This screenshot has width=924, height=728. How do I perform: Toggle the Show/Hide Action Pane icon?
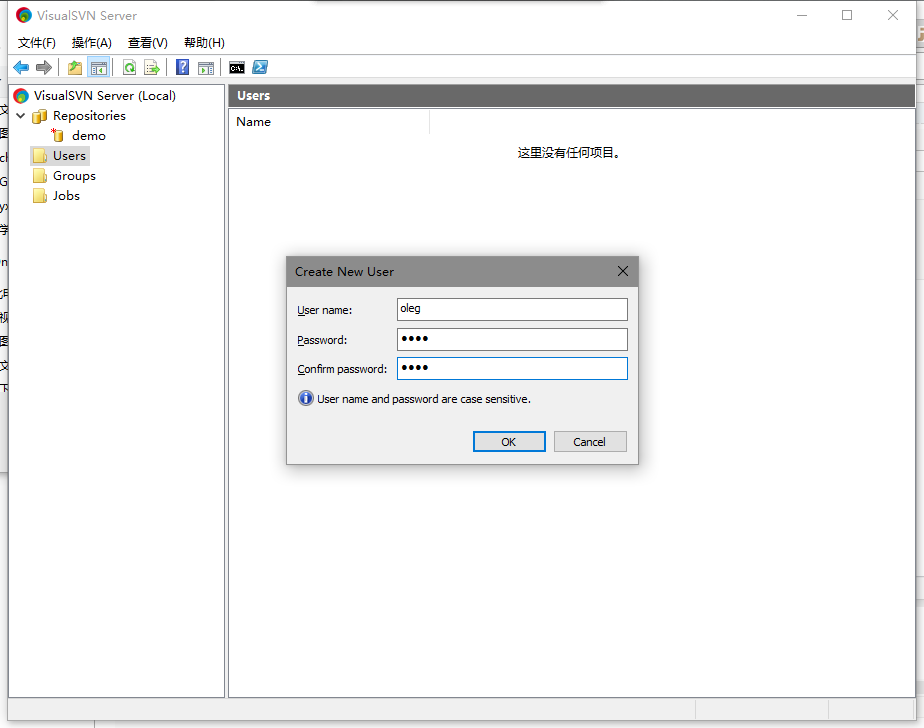(x=206, y=68)
